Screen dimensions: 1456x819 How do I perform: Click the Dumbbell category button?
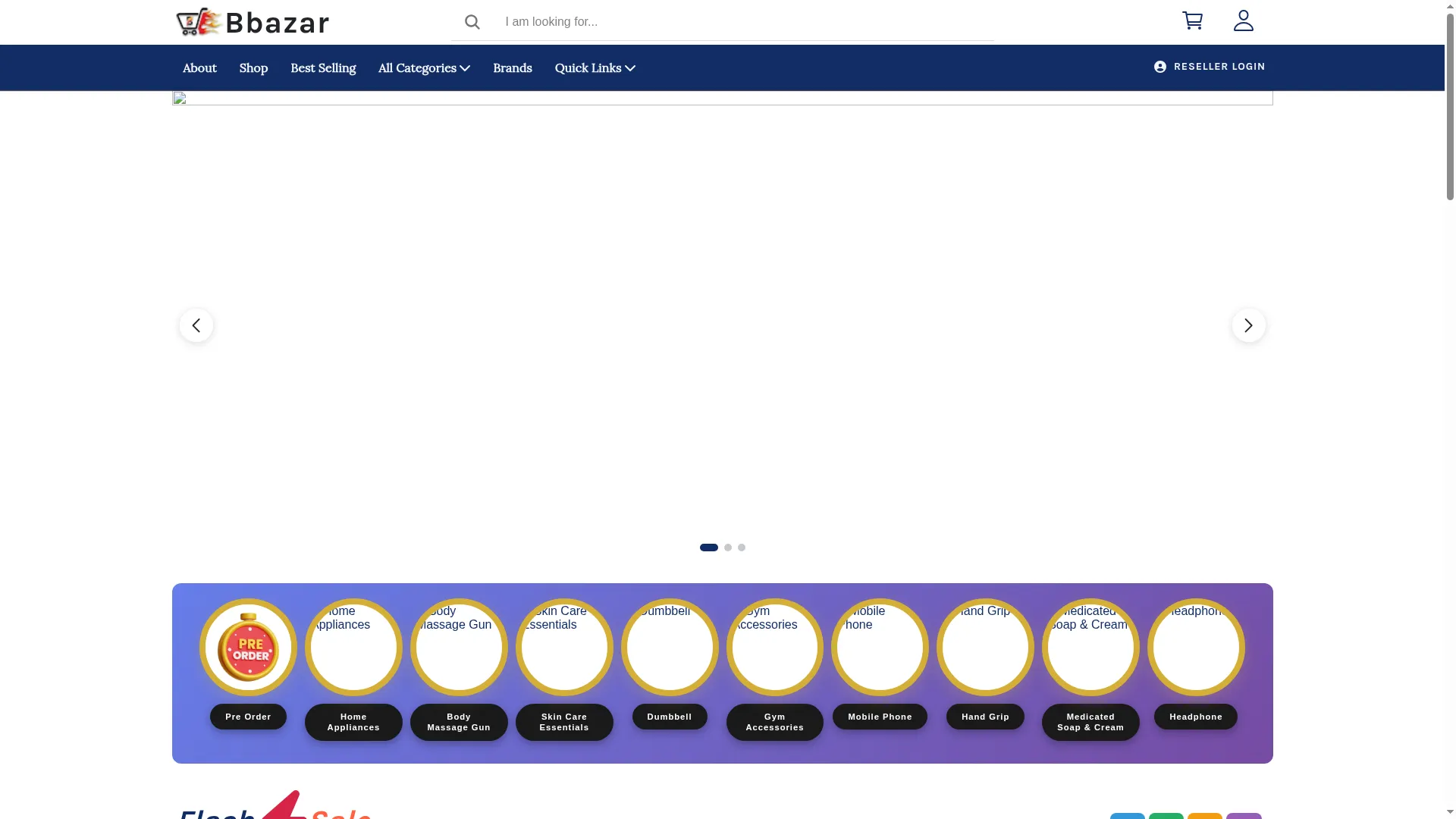click(670, 717)
